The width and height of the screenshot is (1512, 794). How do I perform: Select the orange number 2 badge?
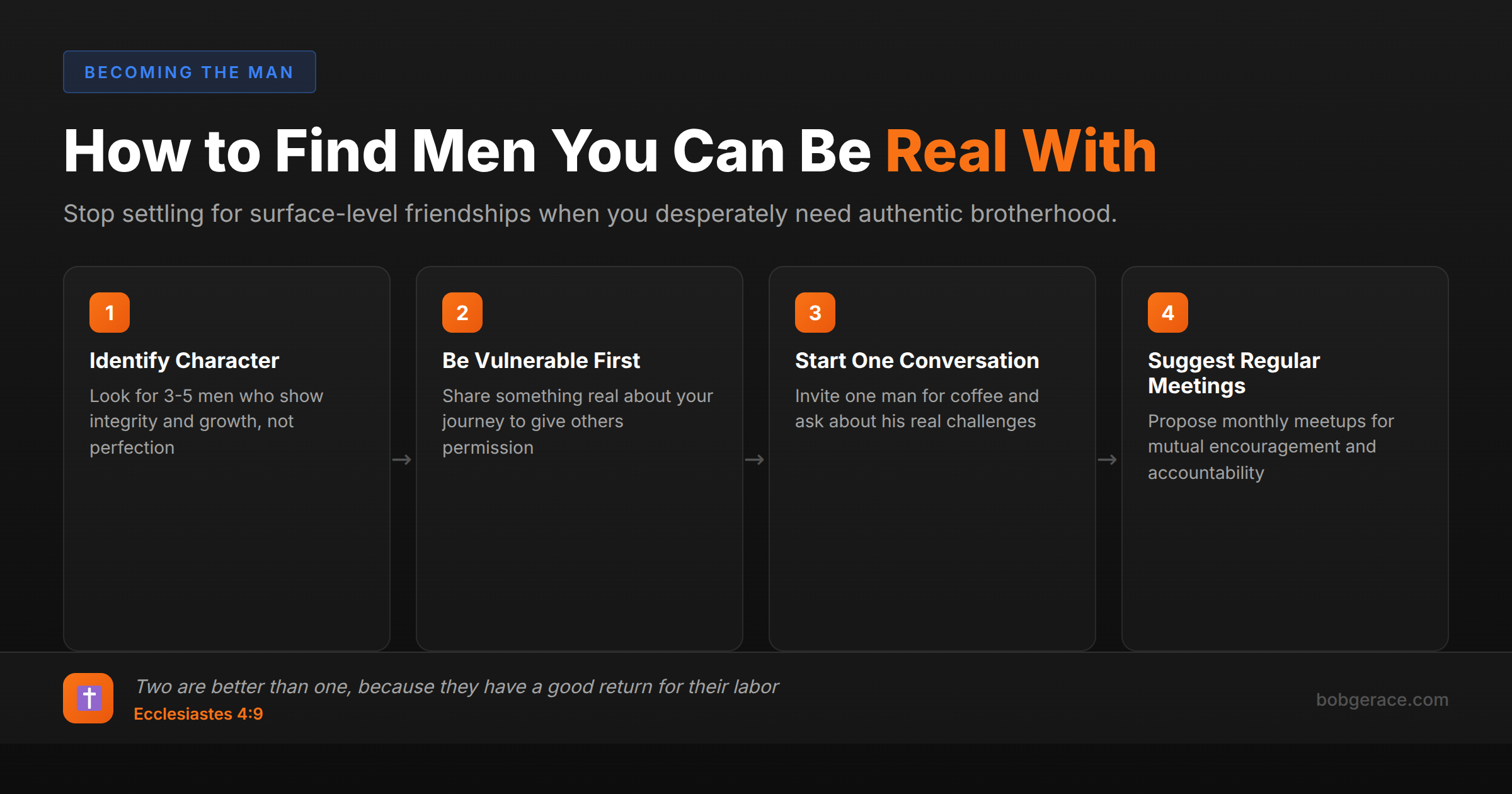(x=462, y=311)
